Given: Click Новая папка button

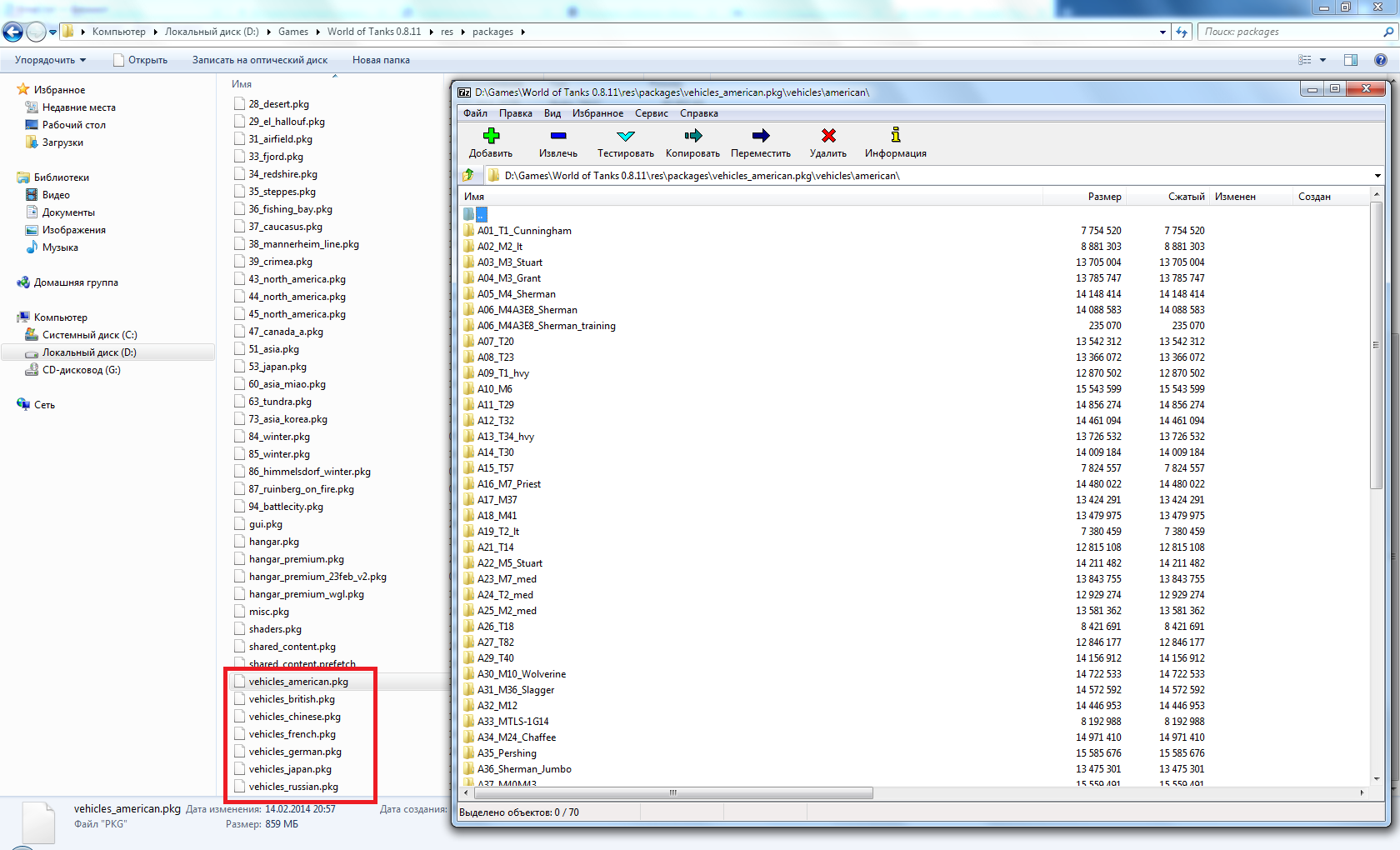Looking at the screenshot, I should 381,60.
